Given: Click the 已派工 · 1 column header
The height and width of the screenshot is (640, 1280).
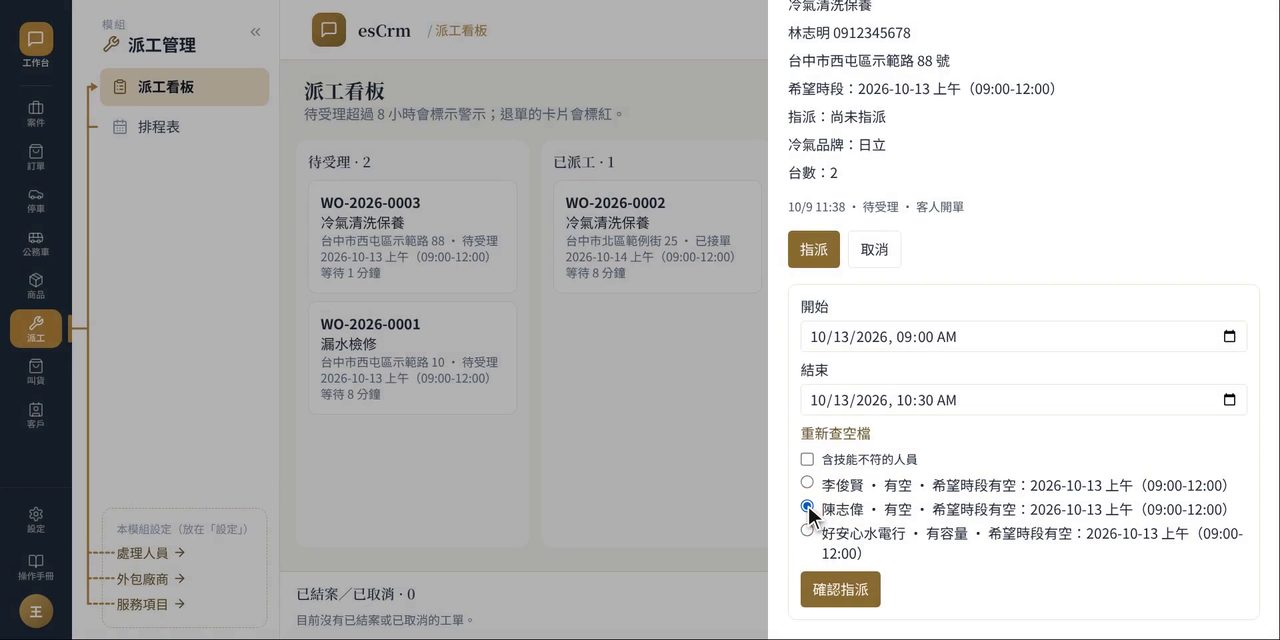Looking at the screenshot, I should [x=584, y=162].
